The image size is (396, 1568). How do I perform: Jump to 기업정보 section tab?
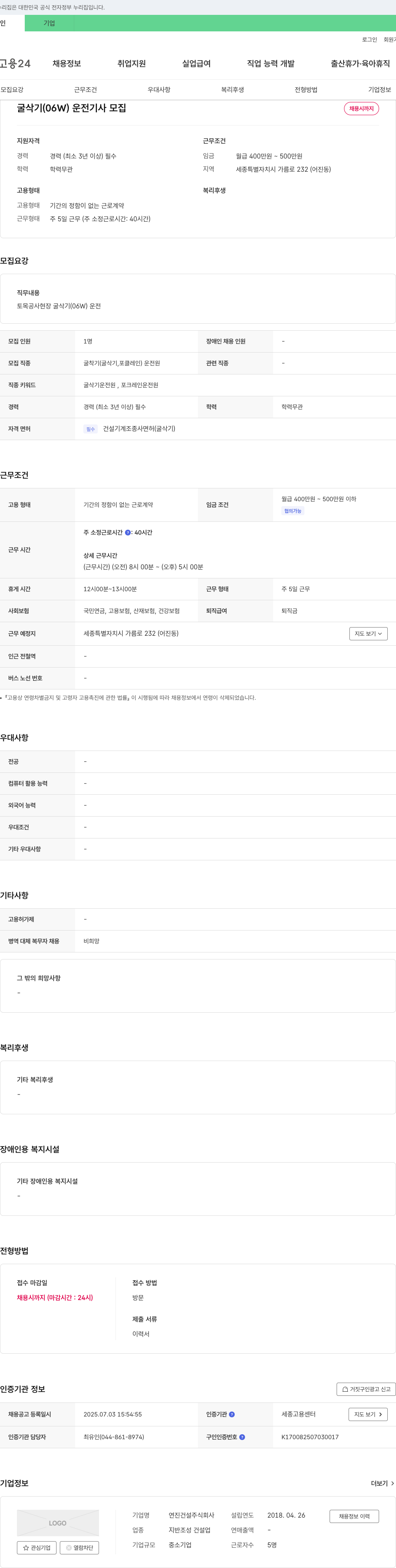[379, 90]
